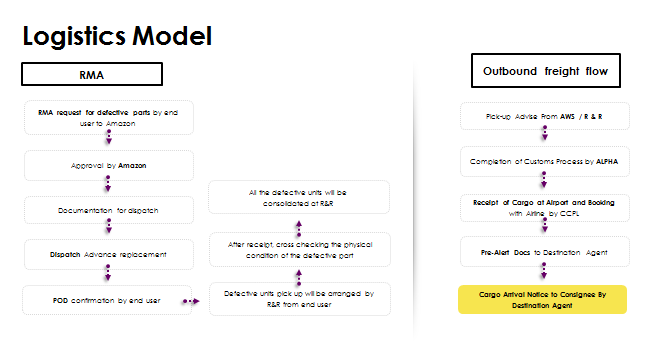Screen dimensions: 659x361
Task: Select the Dispatch Advance replacement box
Action: click(x=109, y=254)
